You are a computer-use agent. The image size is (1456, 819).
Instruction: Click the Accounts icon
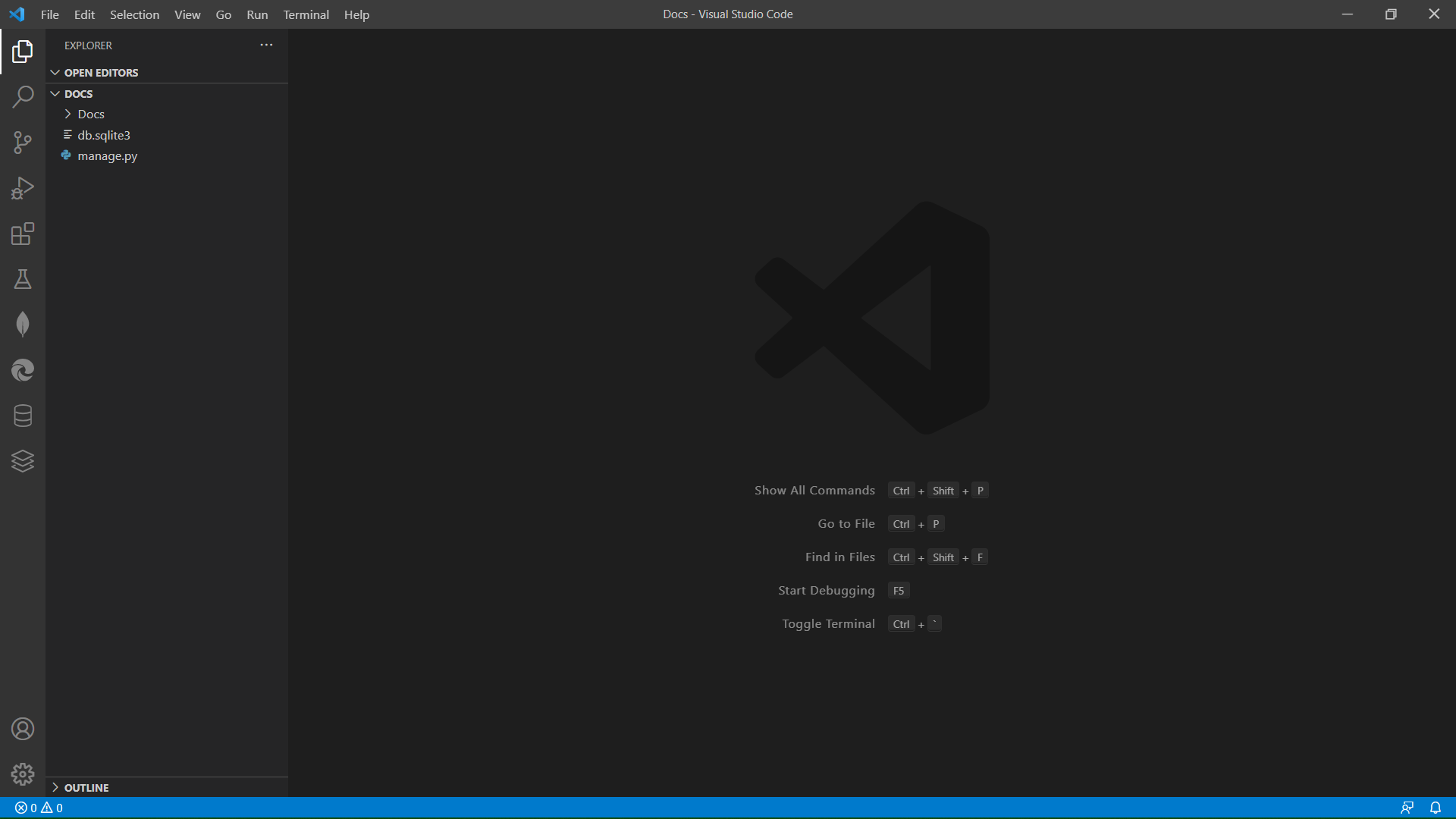(23, 729)
